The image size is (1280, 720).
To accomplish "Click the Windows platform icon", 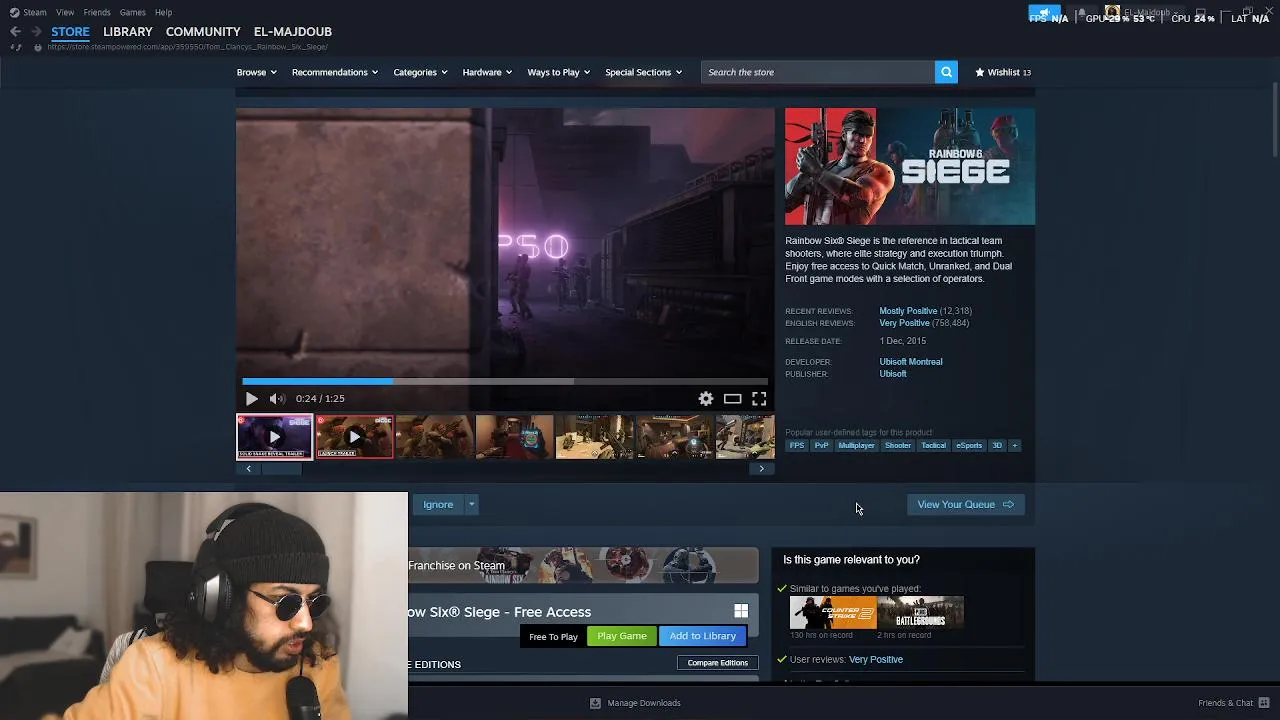I will [x=741, y=611].
